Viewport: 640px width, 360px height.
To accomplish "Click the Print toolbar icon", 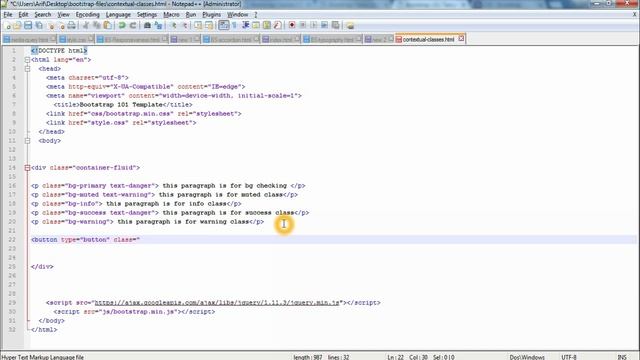I will pyautogui.click(x=71, y=25).
